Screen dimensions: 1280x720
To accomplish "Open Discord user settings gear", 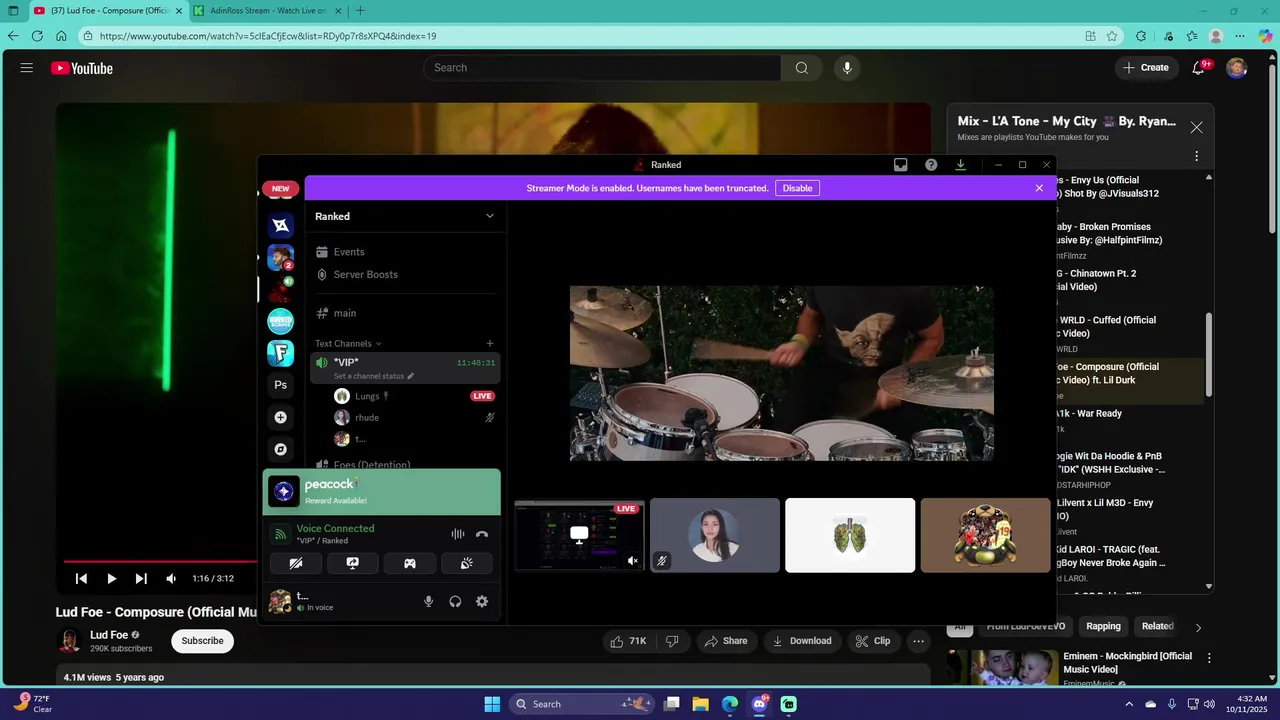I will click(482, 601).
